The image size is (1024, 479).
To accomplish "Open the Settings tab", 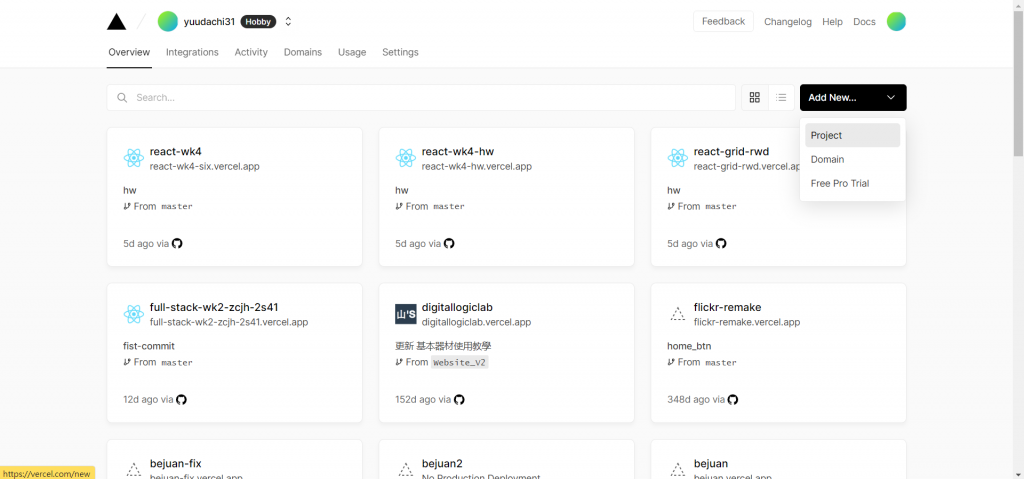I will [400, 52].
